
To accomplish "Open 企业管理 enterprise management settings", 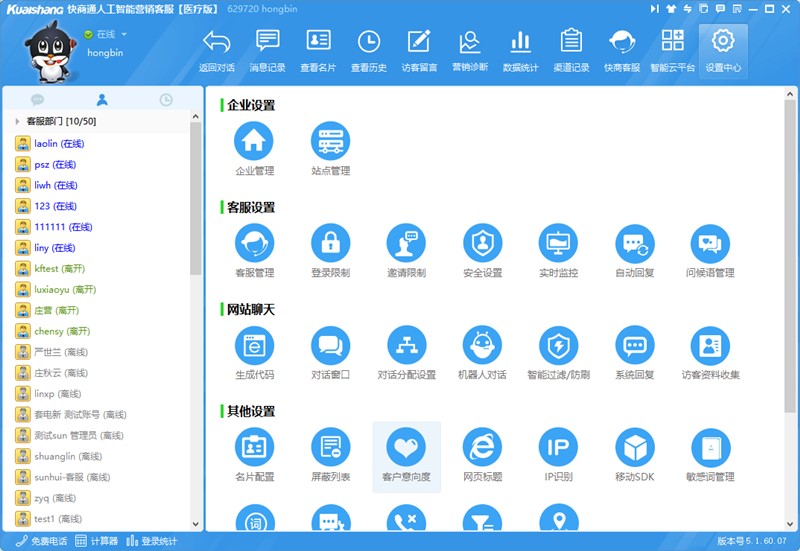I will pos(254,141).
